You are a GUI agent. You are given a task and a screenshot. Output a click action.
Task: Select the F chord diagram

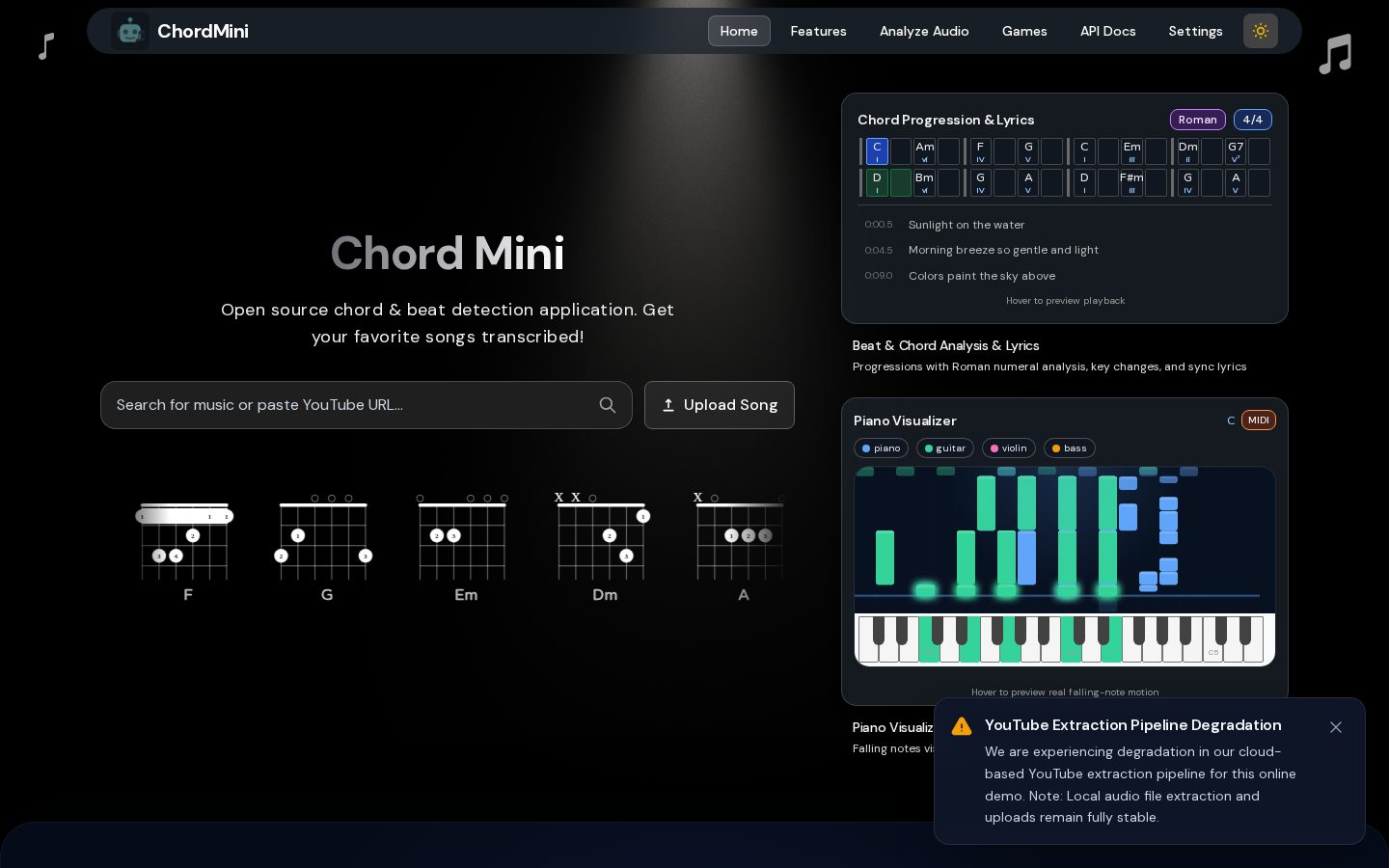pos(185,548)
